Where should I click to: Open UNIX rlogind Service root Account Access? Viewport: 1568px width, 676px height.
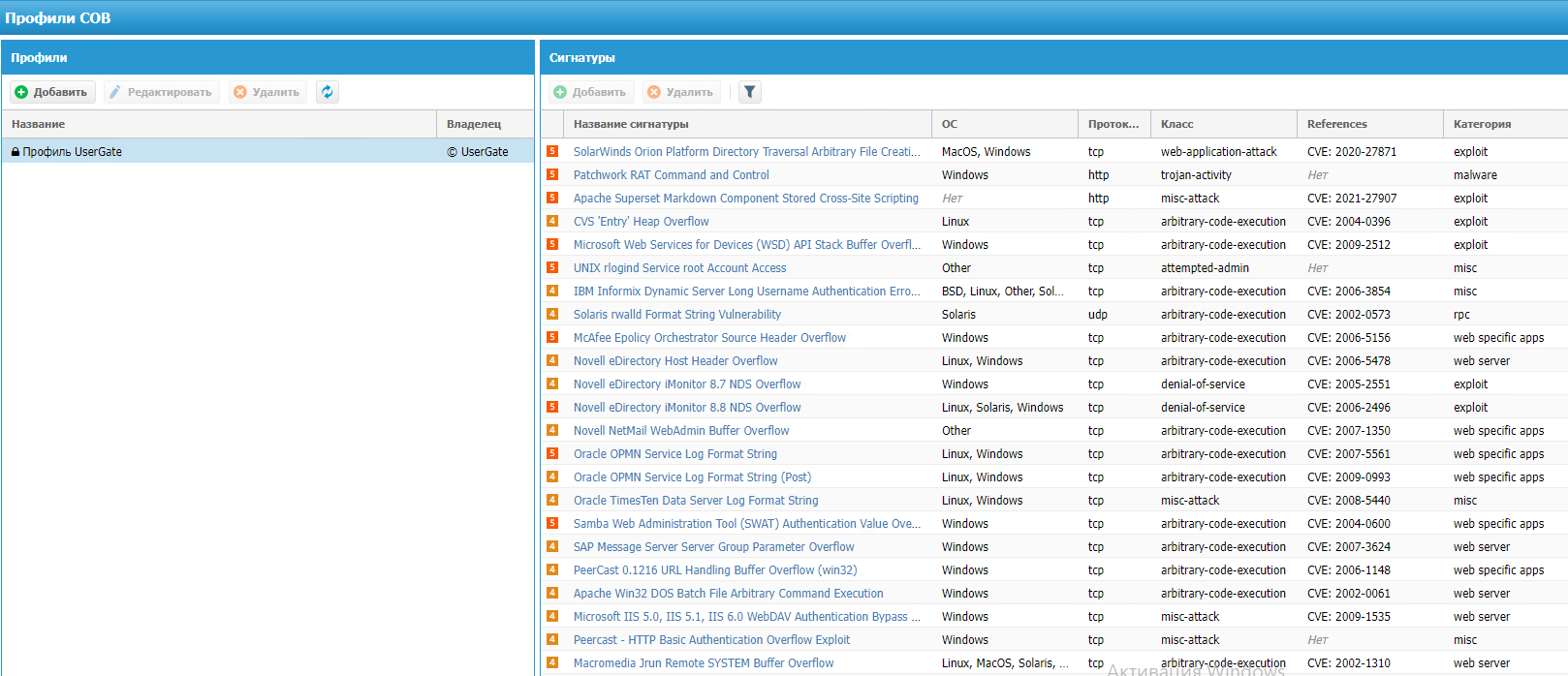click(x=679, y=267)
